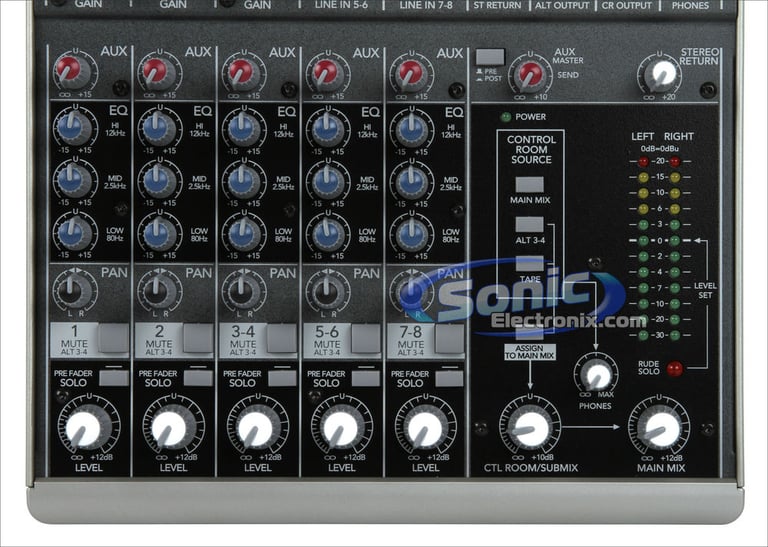Click the 0dB=0dBu meter label

point(659,148)
